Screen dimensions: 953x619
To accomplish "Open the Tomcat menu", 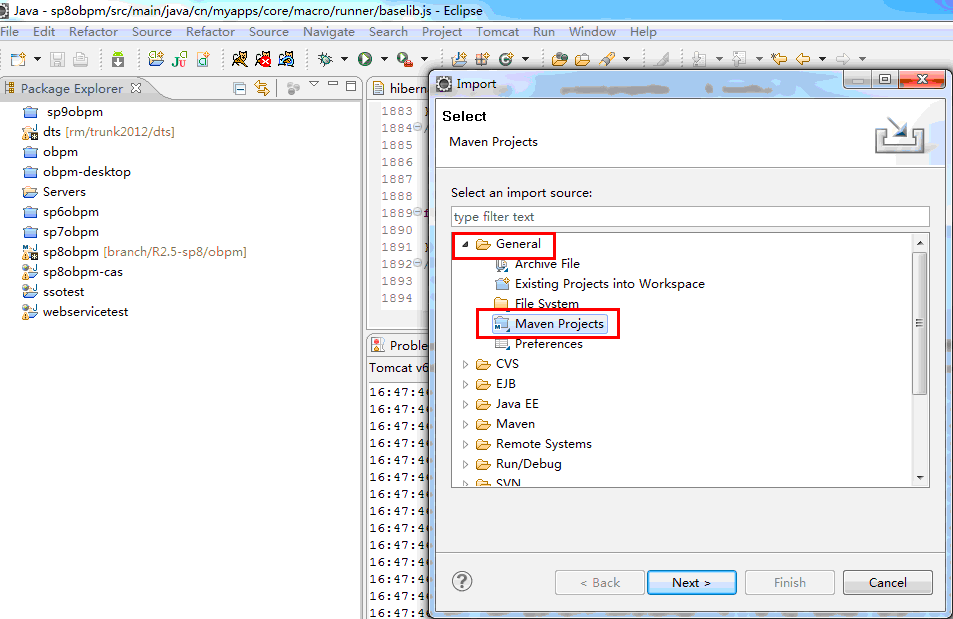I will coord(497,32).
